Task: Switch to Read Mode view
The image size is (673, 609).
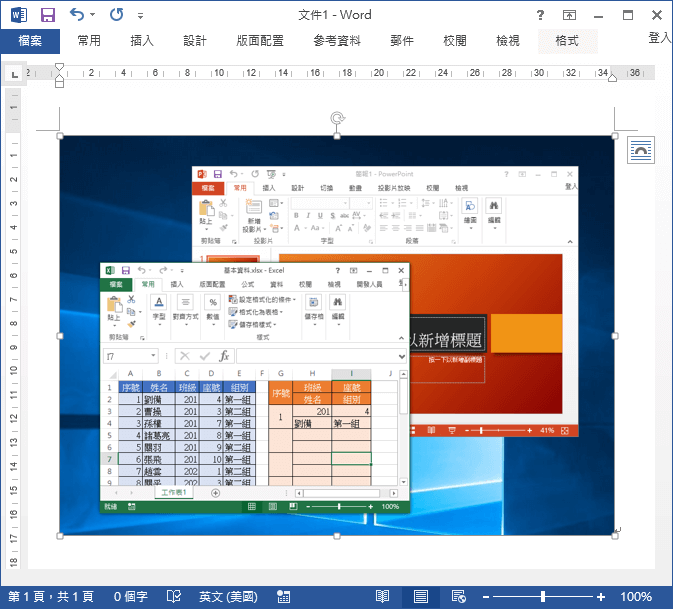Action: pyautogui.click(x=382, y=597)
